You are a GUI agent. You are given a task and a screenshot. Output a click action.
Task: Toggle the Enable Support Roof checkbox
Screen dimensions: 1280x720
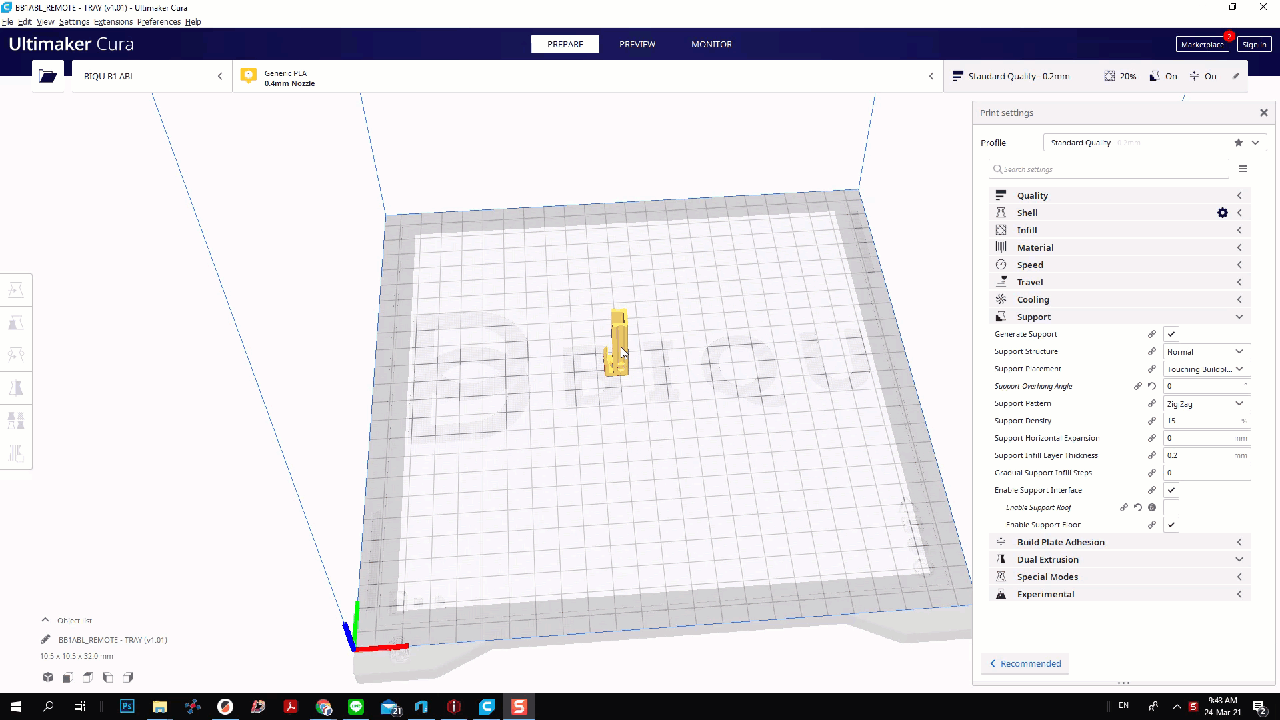1171,508
